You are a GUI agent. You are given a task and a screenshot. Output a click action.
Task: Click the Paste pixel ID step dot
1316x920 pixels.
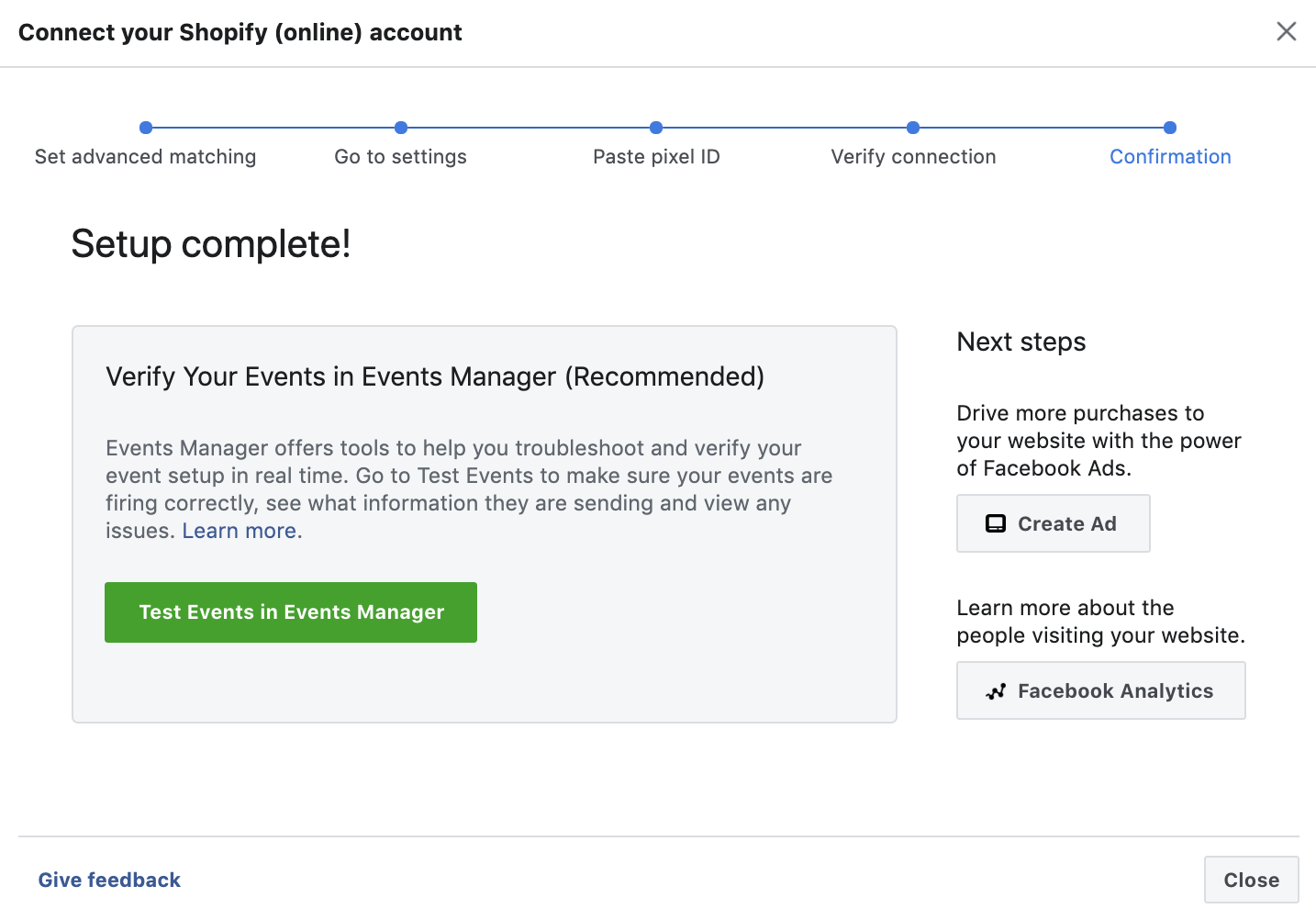[x=655, y=128]
